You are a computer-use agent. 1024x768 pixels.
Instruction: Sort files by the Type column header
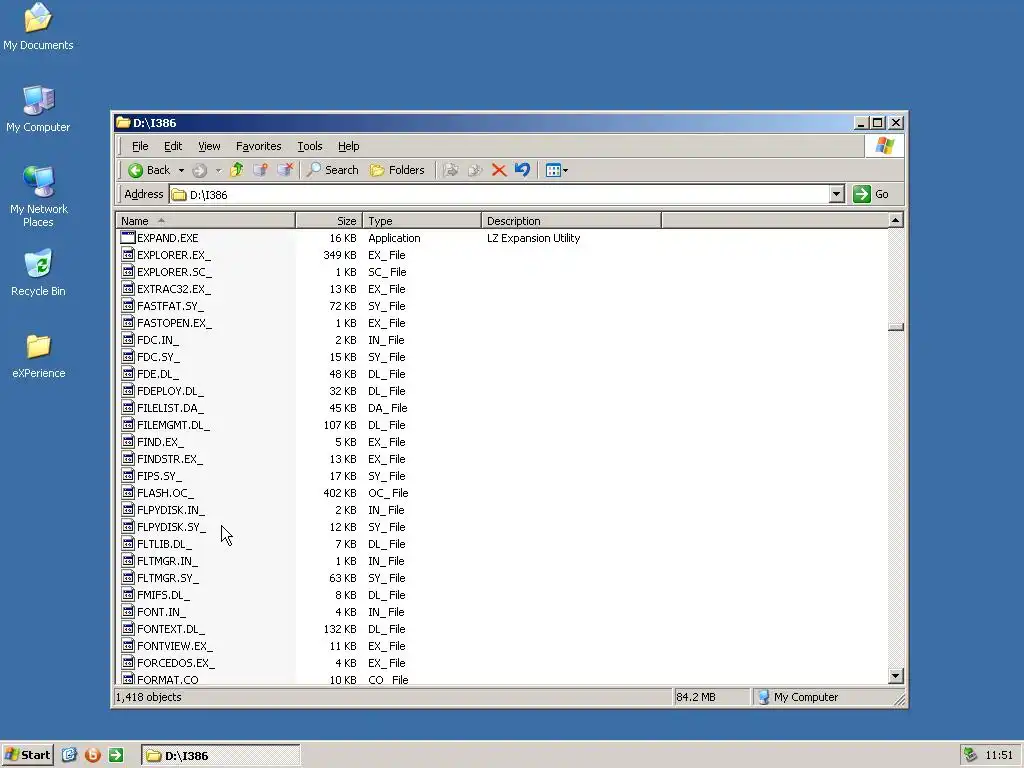[x=421, y=221]
